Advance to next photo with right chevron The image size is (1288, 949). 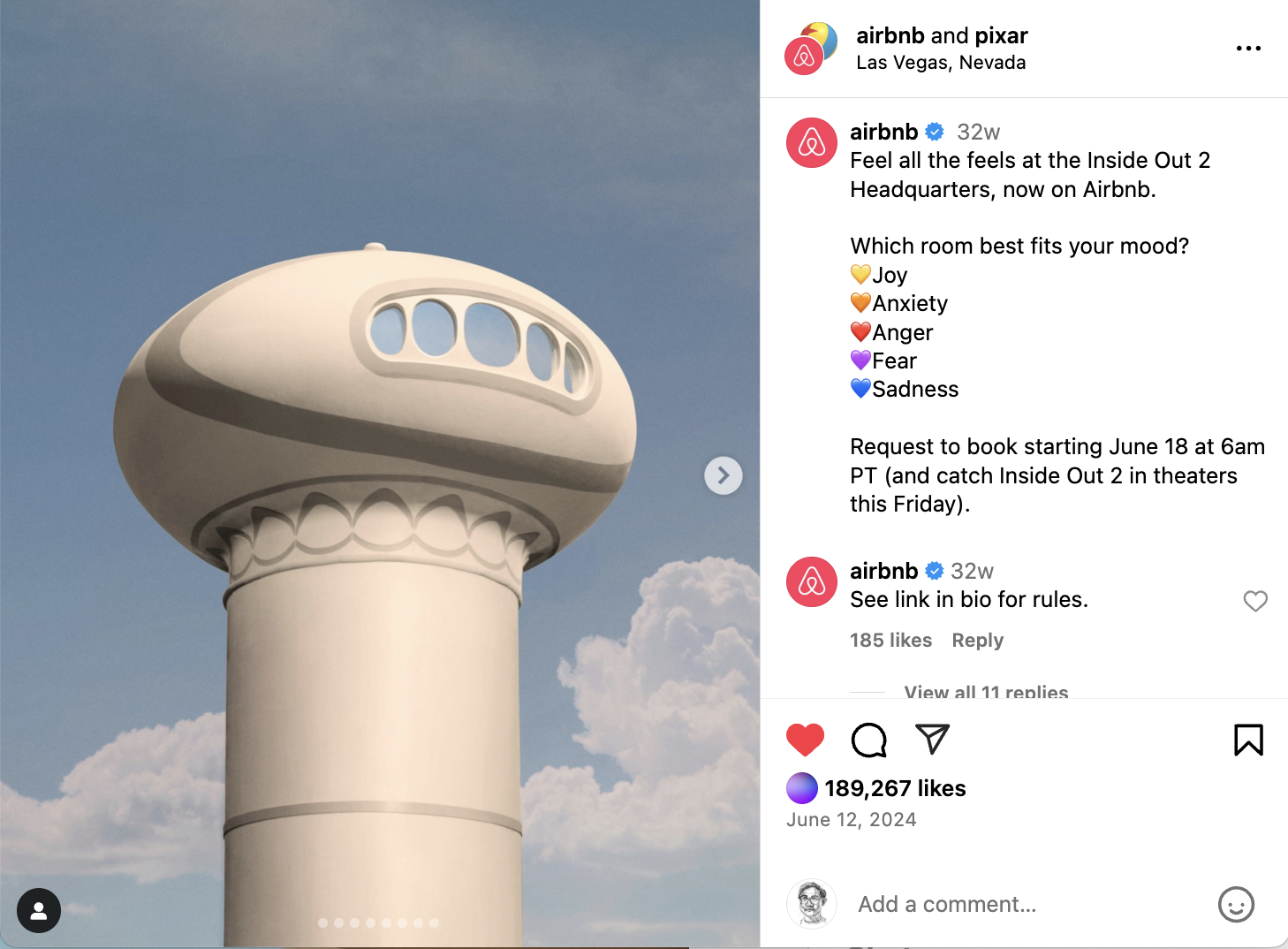coord(724,475)
